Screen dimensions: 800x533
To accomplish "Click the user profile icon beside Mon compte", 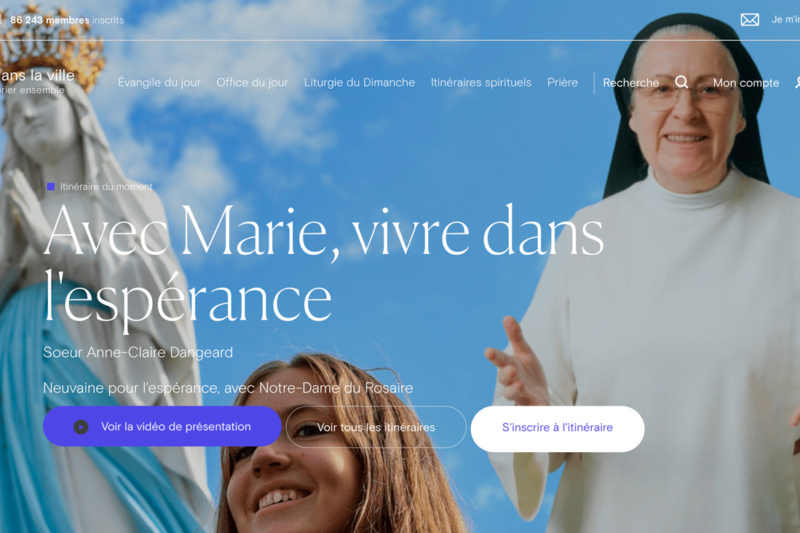I will tap(797, 83).
